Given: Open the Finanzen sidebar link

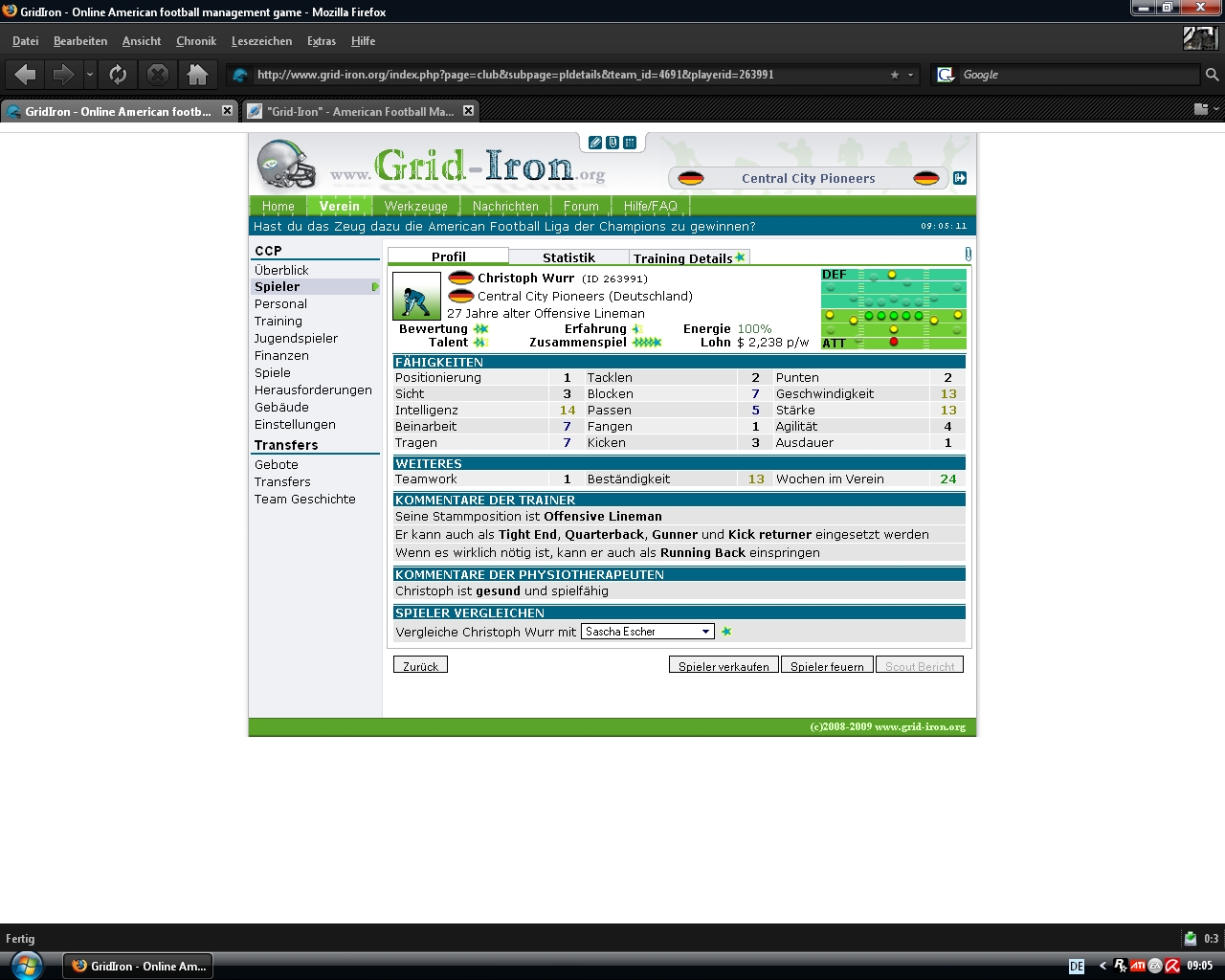Looking at the screenshot, I should (x=281, y=356).
